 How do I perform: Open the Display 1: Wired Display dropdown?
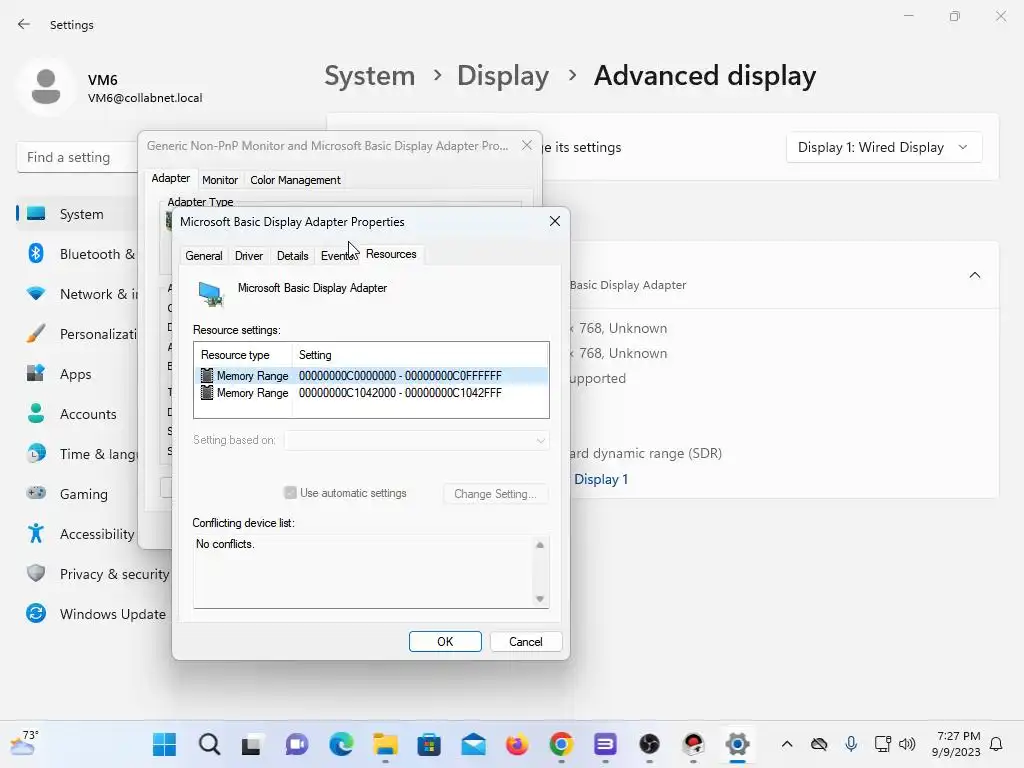pos(884,148)
